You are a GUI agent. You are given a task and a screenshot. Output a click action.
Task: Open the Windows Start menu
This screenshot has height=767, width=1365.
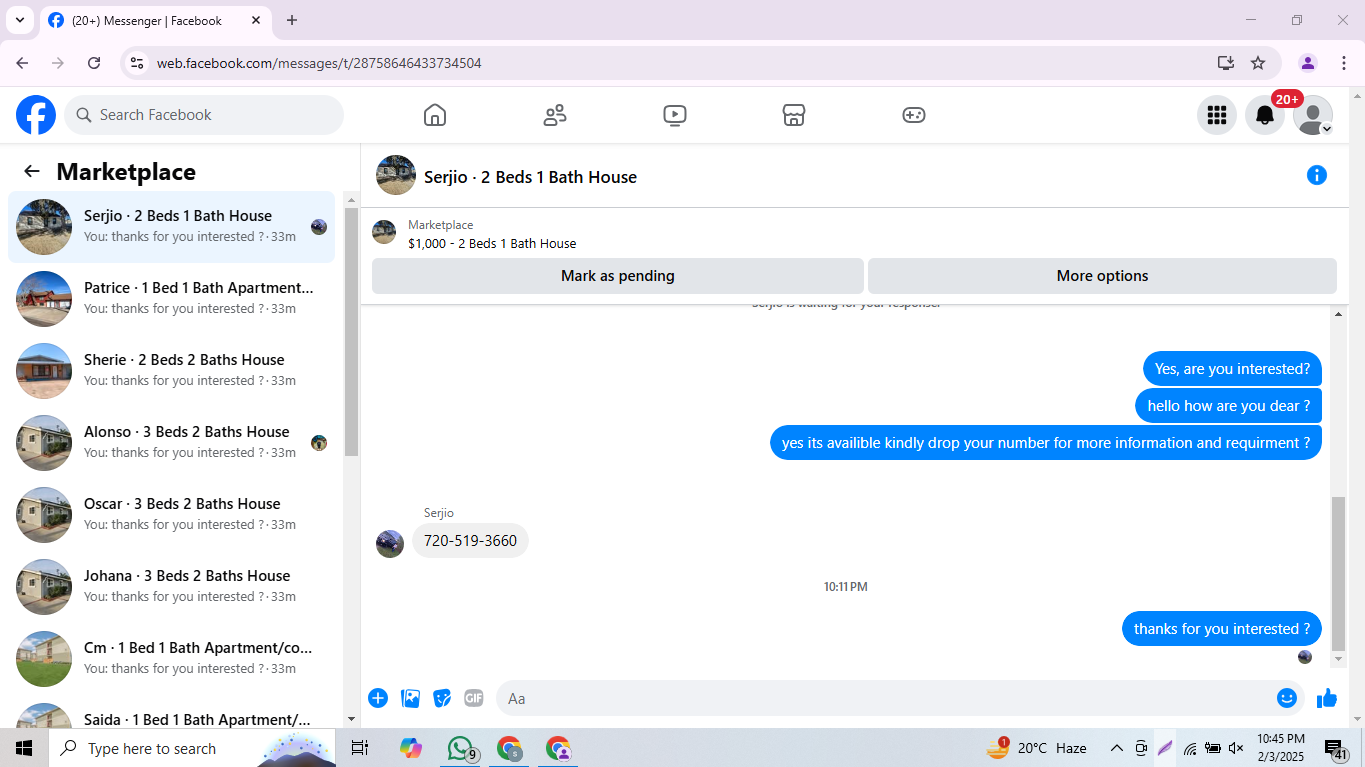(x=24, y=748)
